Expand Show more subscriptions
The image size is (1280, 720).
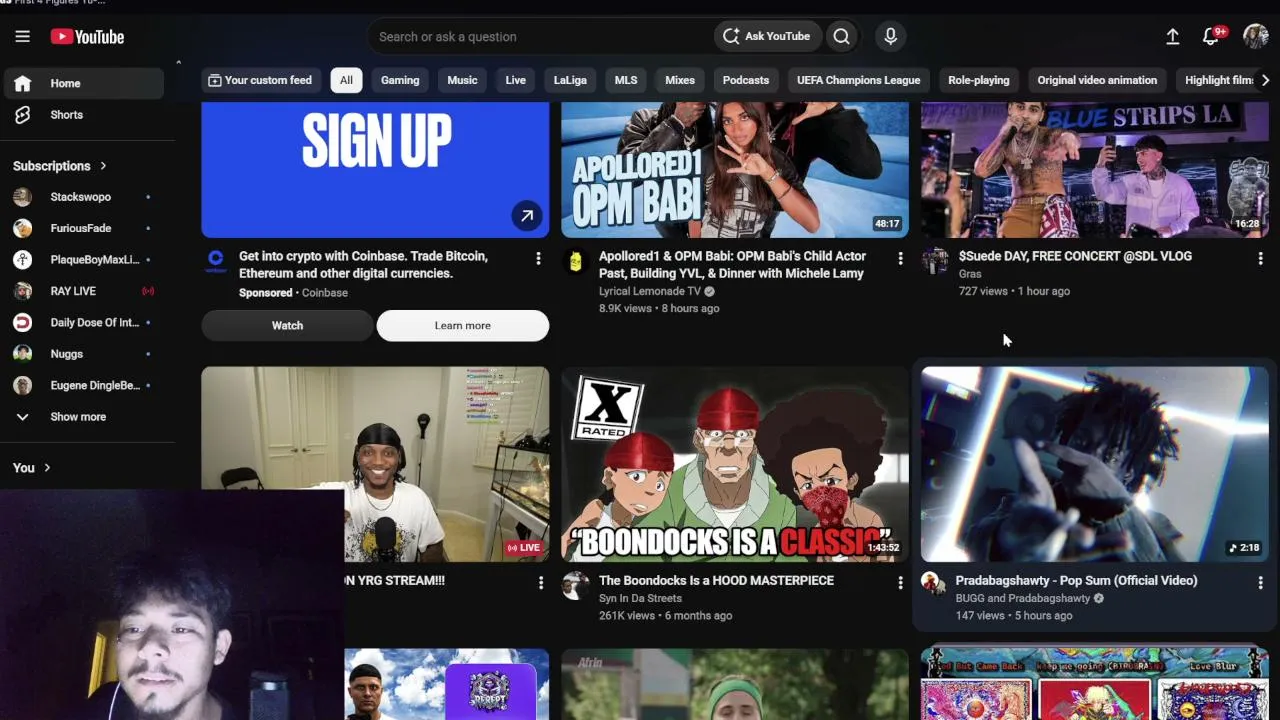(x=82, y=417)
